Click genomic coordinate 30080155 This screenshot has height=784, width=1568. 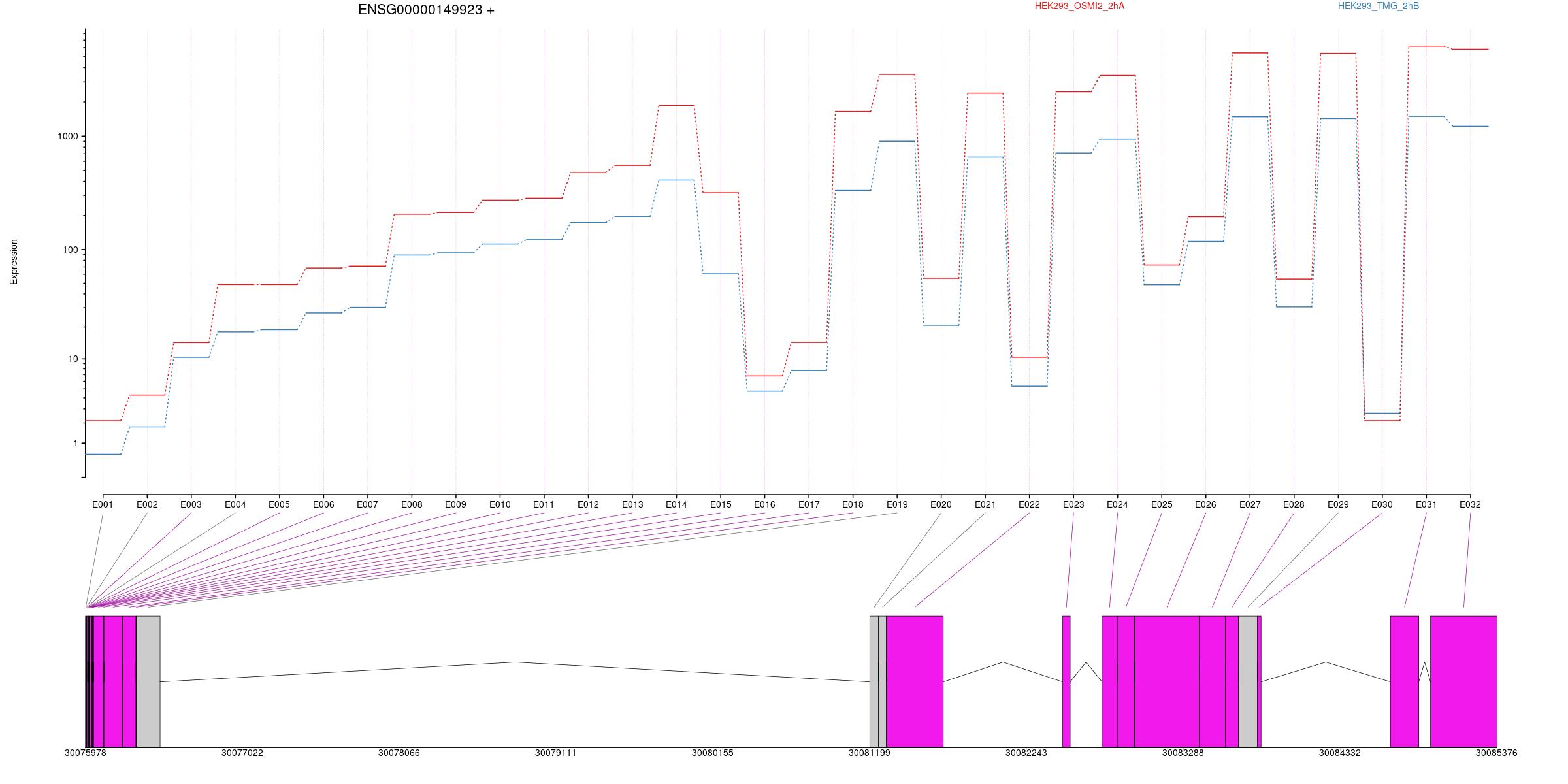(713, 753)
